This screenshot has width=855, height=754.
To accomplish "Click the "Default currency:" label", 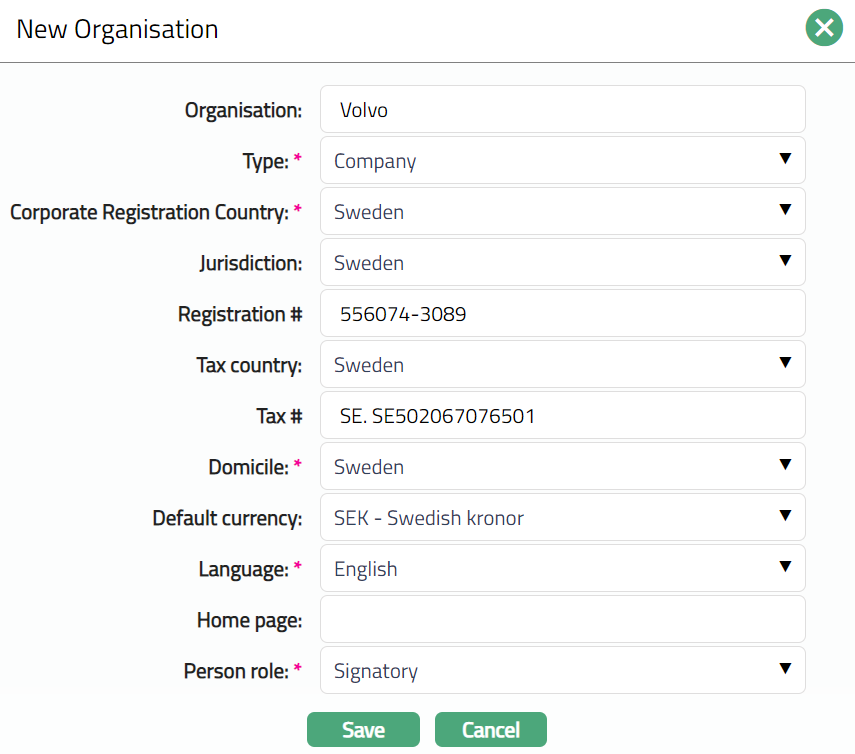I will pos(227,518).
